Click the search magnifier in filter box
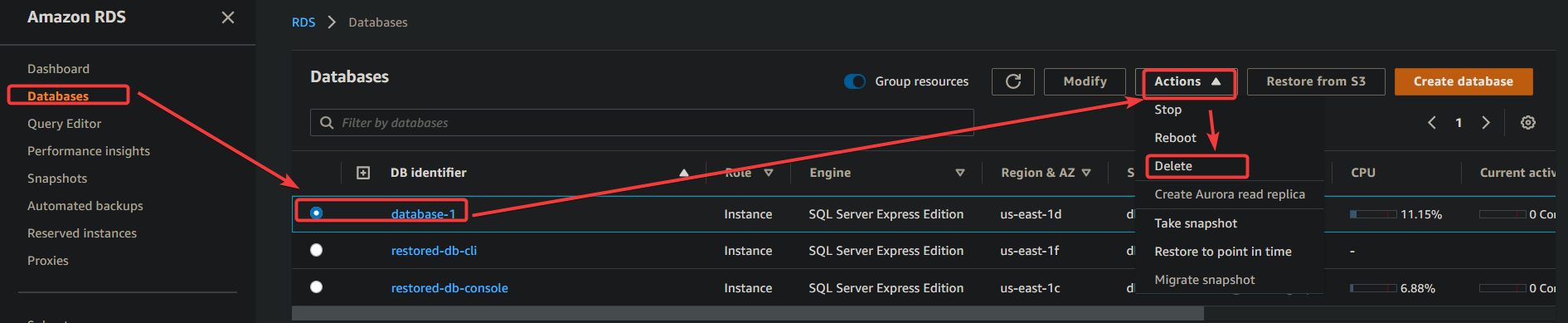The image size is (1568, 323). click(x=327, y=123)
